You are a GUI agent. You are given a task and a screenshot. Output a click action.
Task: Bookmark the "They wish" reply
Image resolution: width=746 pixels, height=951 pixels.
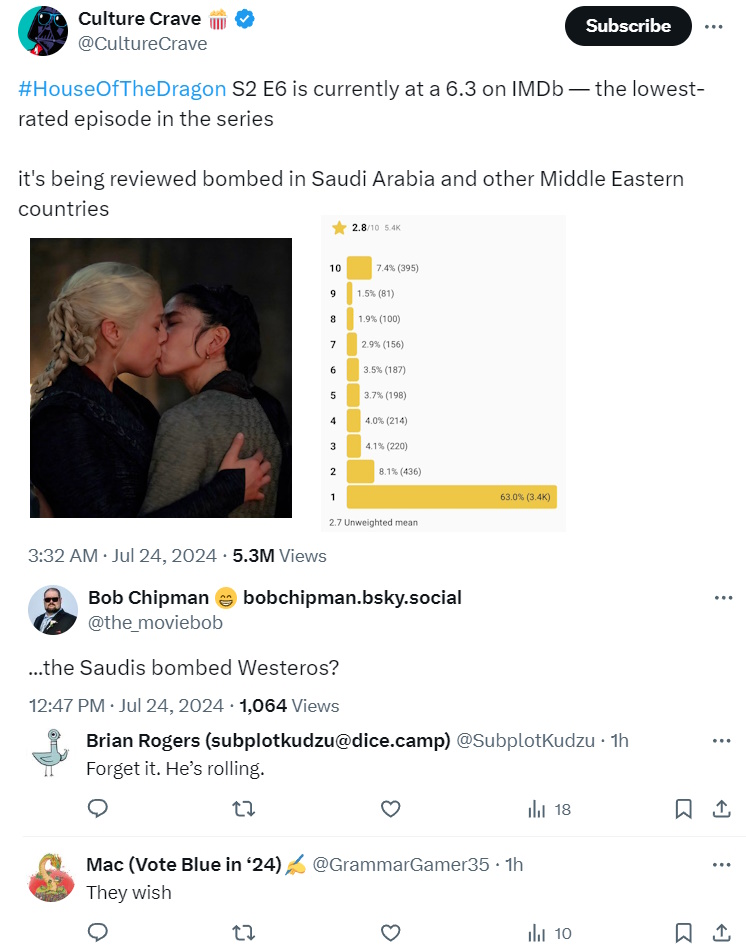click(x=684, y=933)
